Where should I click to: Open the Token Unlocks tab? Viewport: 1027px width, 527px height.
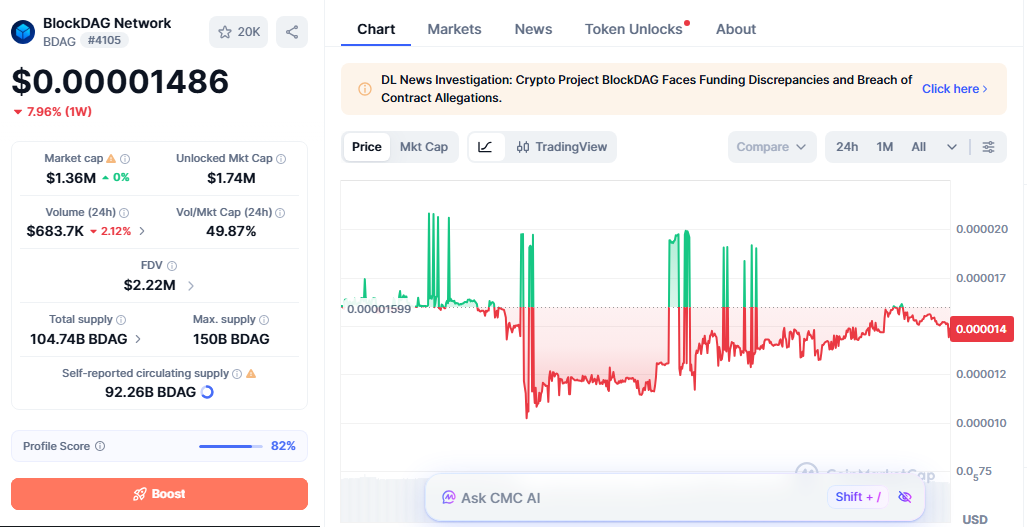click(633, 29)
